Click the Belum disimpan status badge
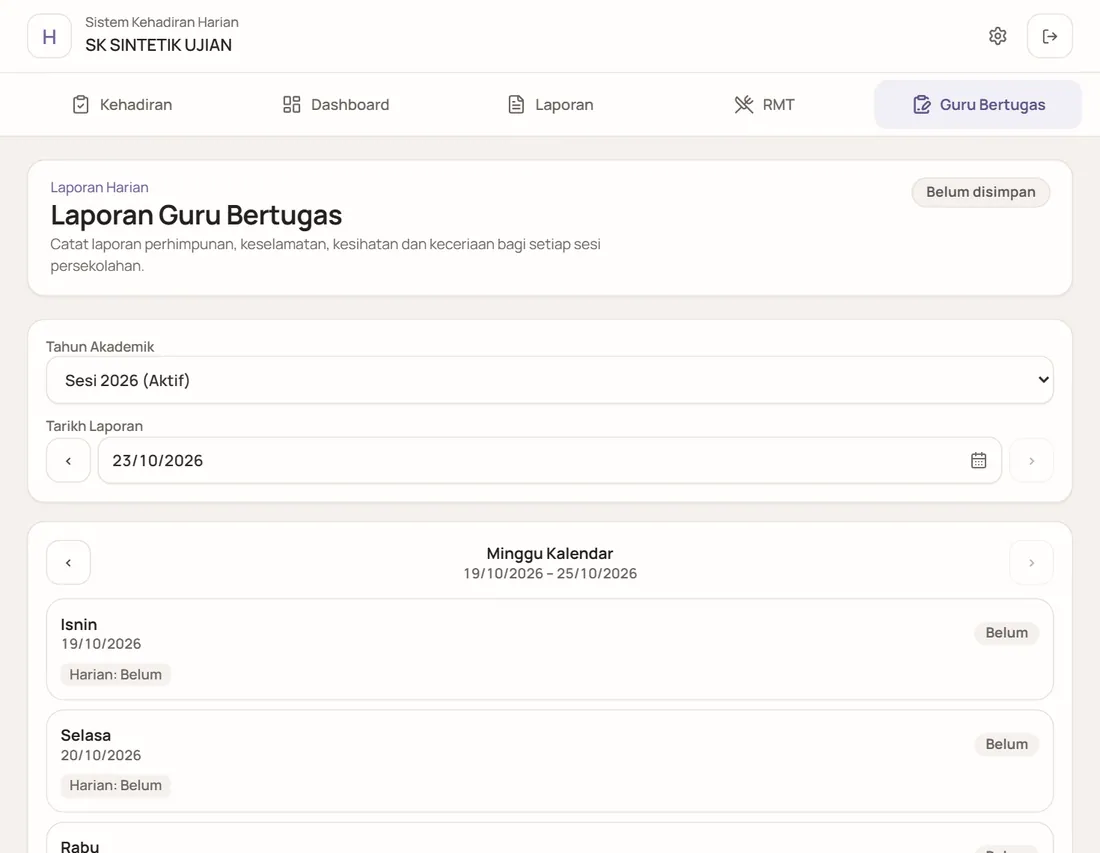Viewport: 1100px width, 853px height. [x=981, y=192]
